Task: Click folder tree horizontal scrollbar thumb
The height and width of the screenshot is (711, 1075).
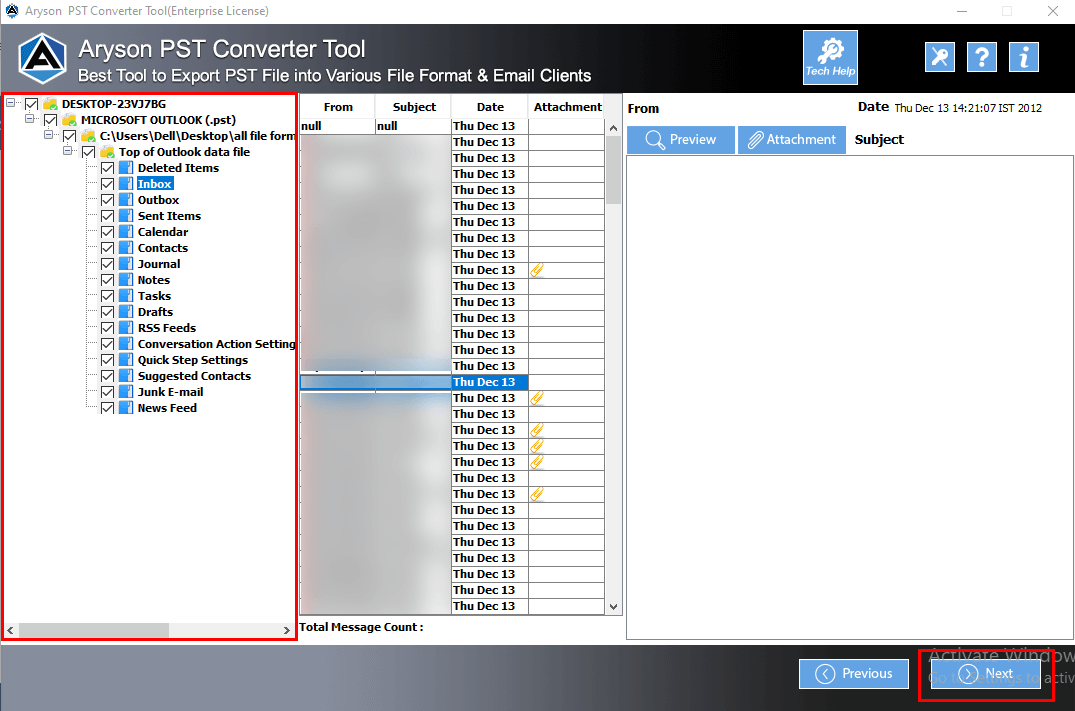Action: (94, 630)
